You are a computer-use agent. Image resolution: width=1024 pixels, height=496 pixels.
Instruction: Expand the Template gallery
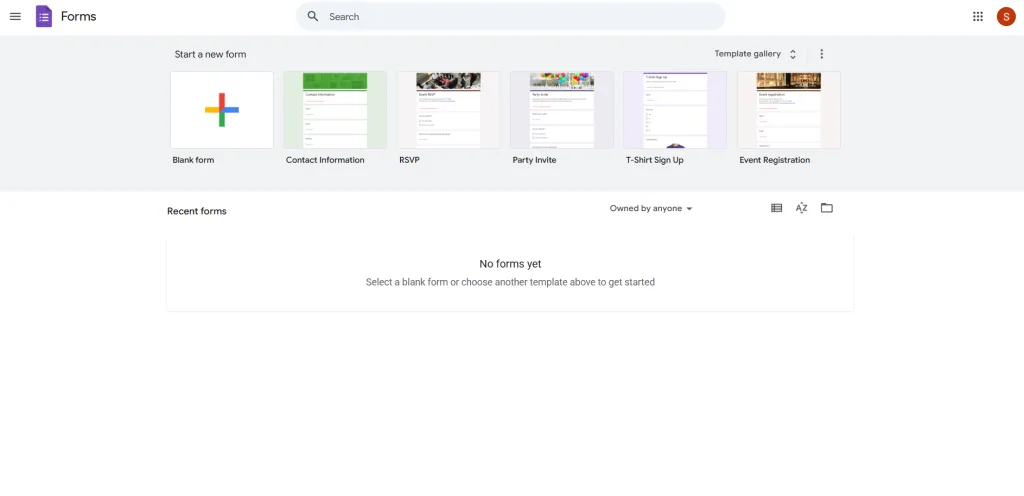coord(755,54)
